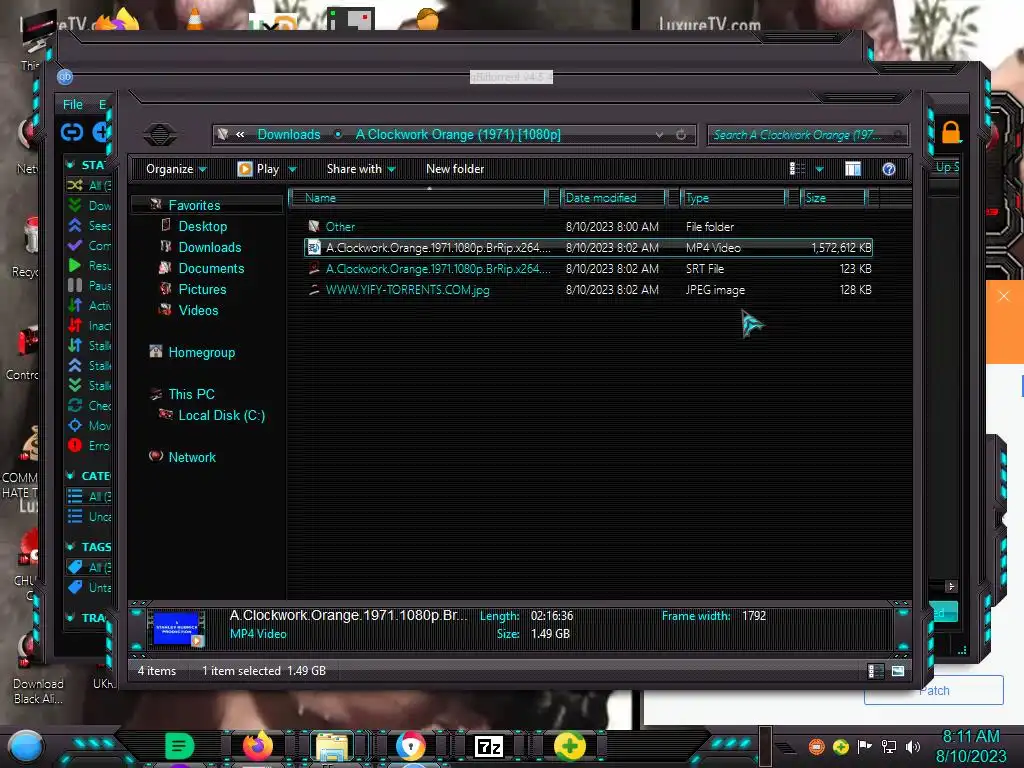Click Downloads in the address breadcrumb
This screenshot has width=1024, height=768.
pyautogui.click(x=289, y=135)
